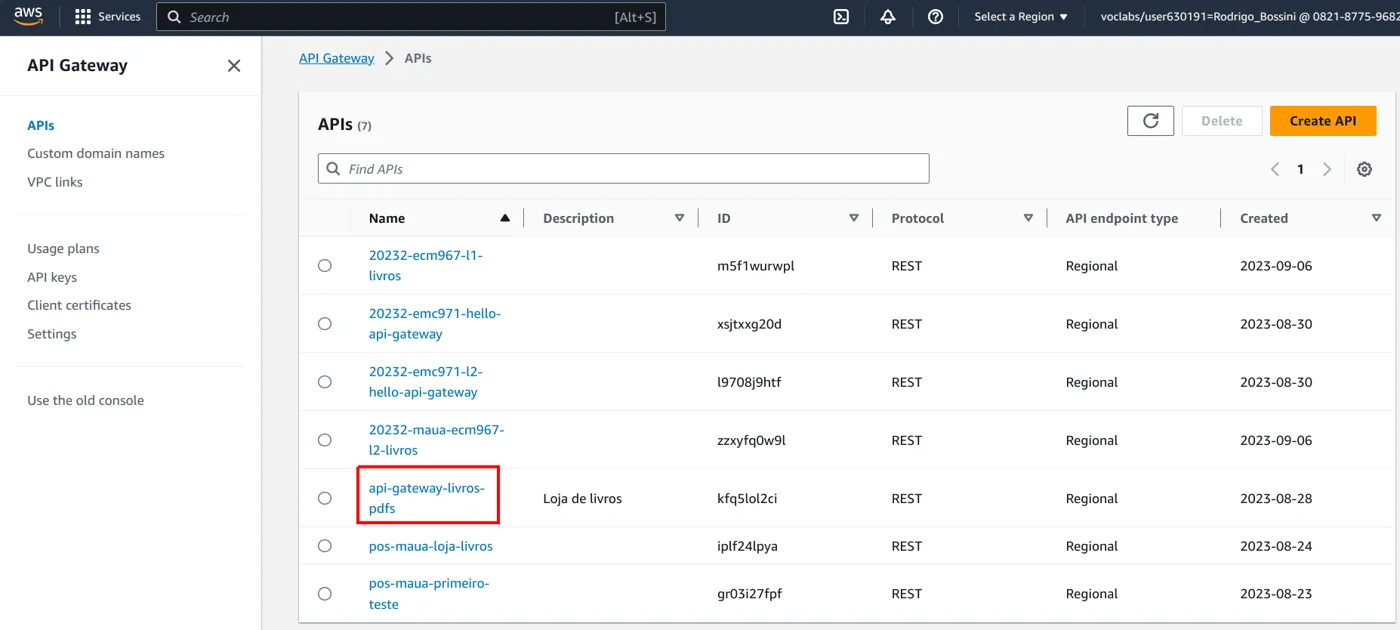This screenshot has width=1400, height=630.
Task: Open table preferences gear icon
Action: [x=1364, y=169]
